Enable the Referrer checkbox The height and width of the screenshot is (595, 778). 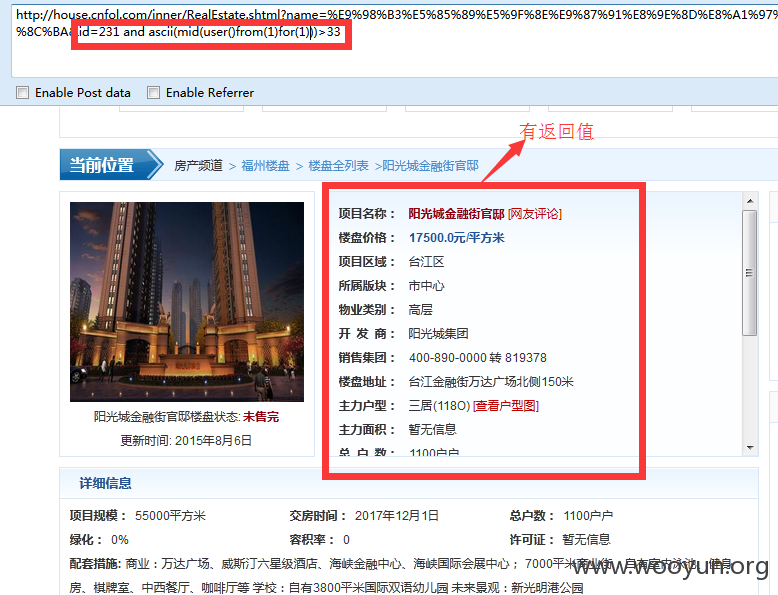pyautogui.click(x=153, y=93)
